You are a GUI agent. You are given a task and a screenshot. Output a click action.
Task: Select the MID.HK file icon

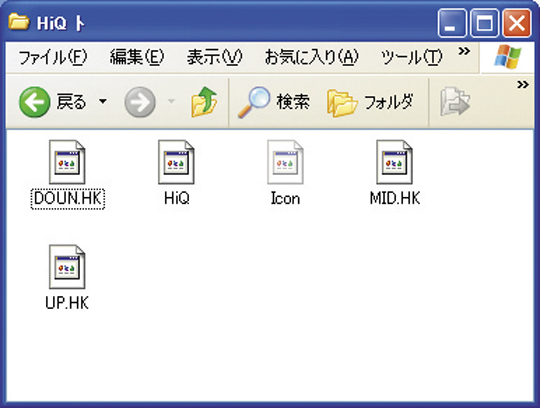coord(395,162)
